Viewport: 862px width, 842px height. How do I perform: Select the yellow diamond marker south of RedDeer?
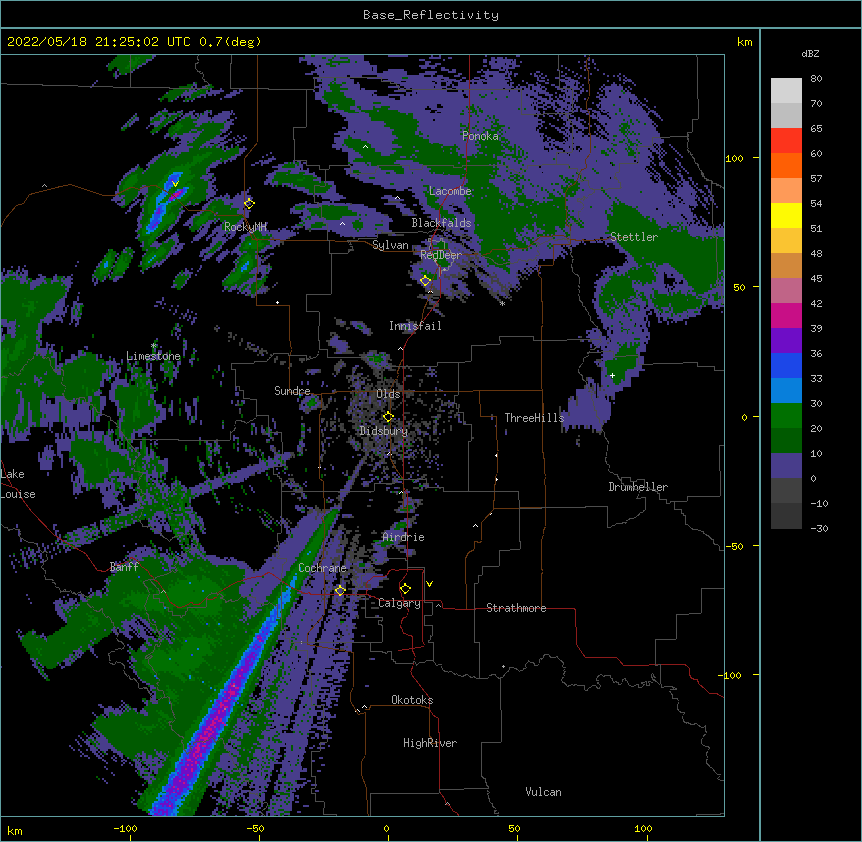click(426, 281)
